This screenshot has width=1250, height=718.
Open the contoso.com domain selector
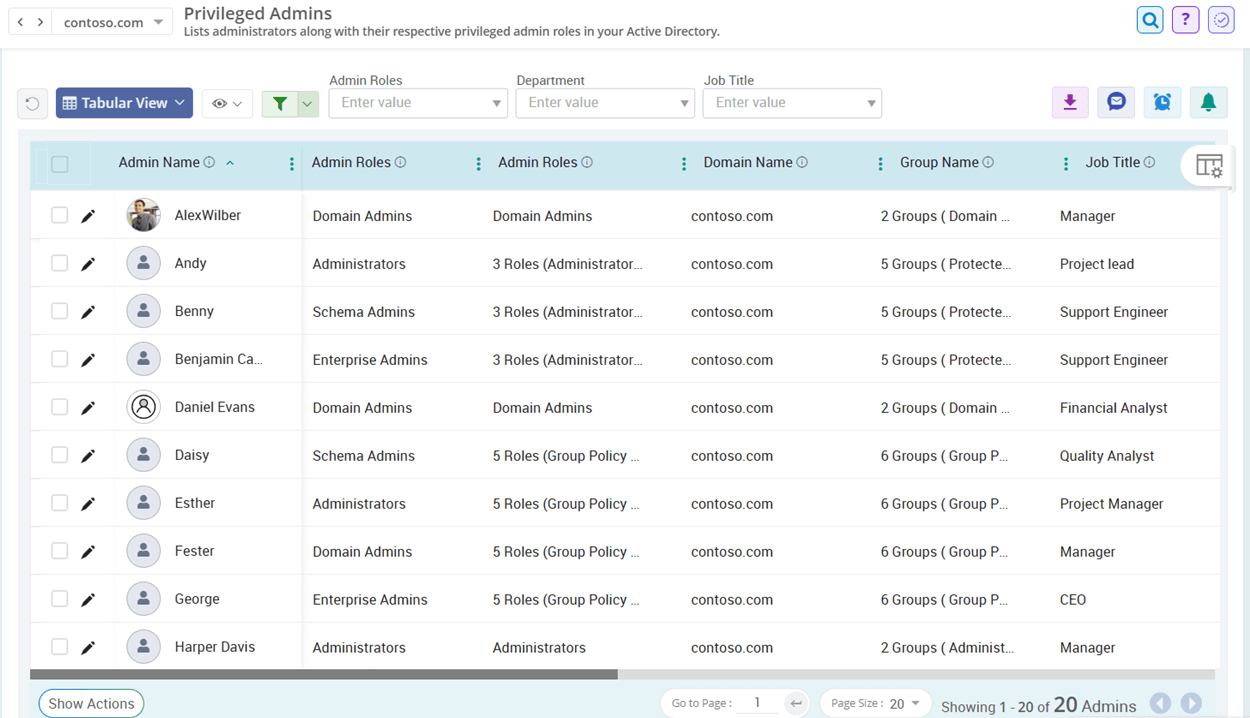[112, 20]
